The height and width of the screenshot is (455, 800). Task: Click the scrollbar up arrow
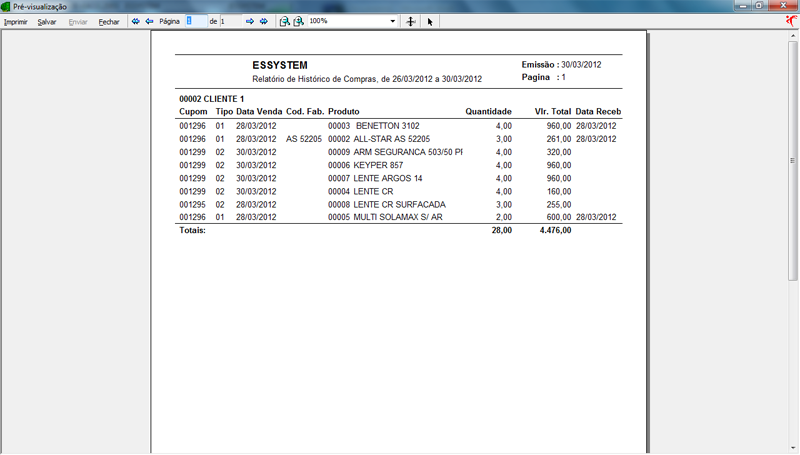793,35
